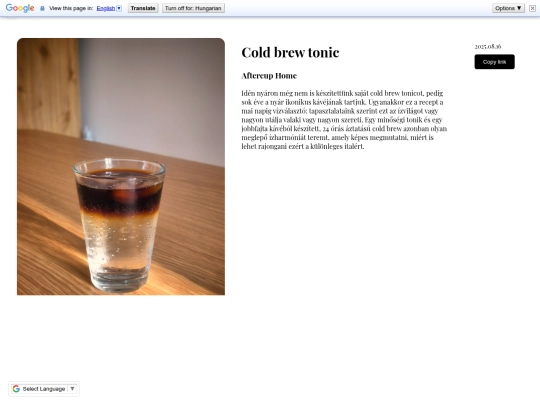Click the Google G icon in language widget
Image resolution: width=540 pixels, height=405 pixels.
pos(16,389)
